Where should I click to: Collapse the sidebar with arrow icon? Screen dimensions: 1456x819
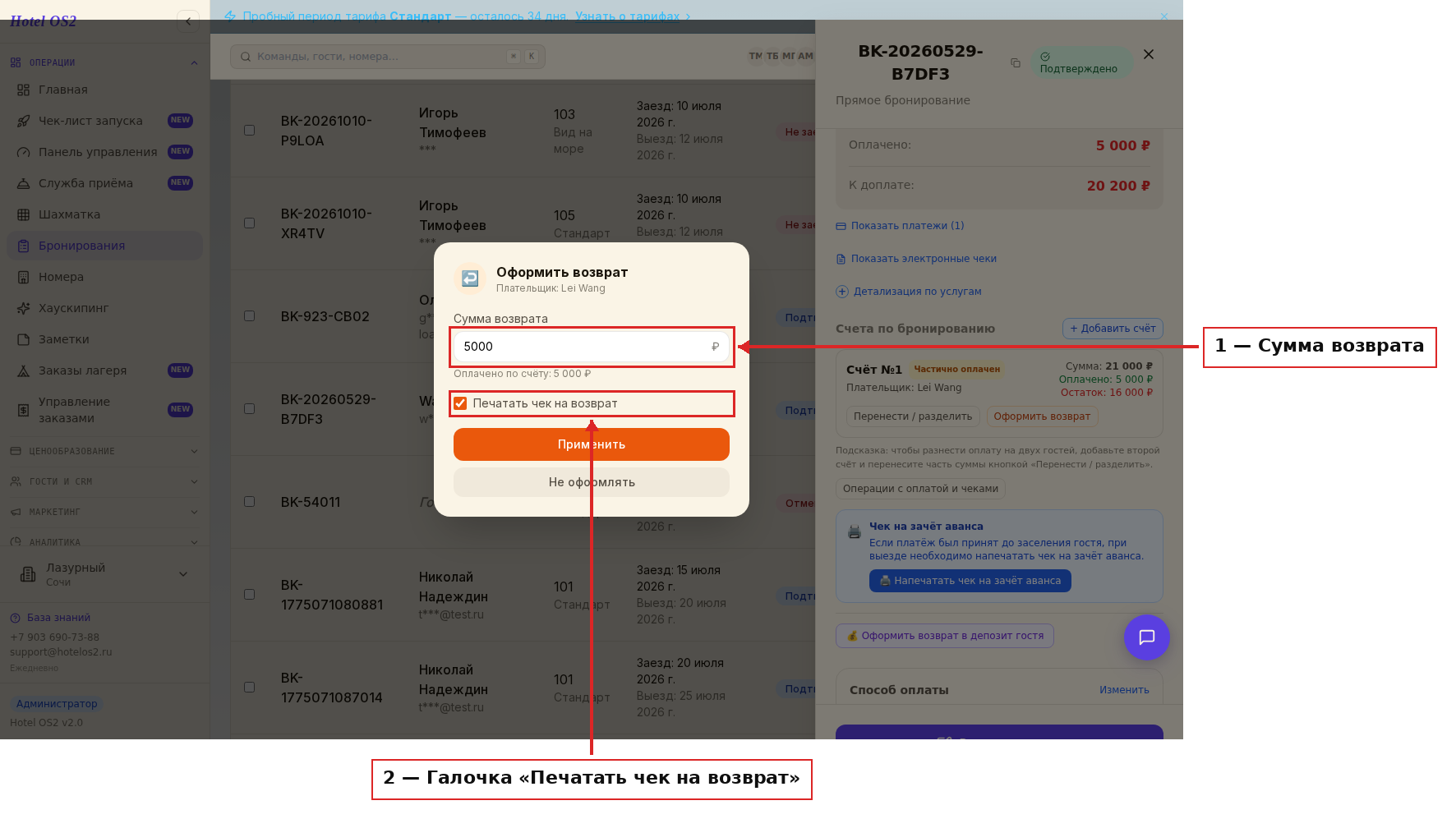tap(188, 21)
